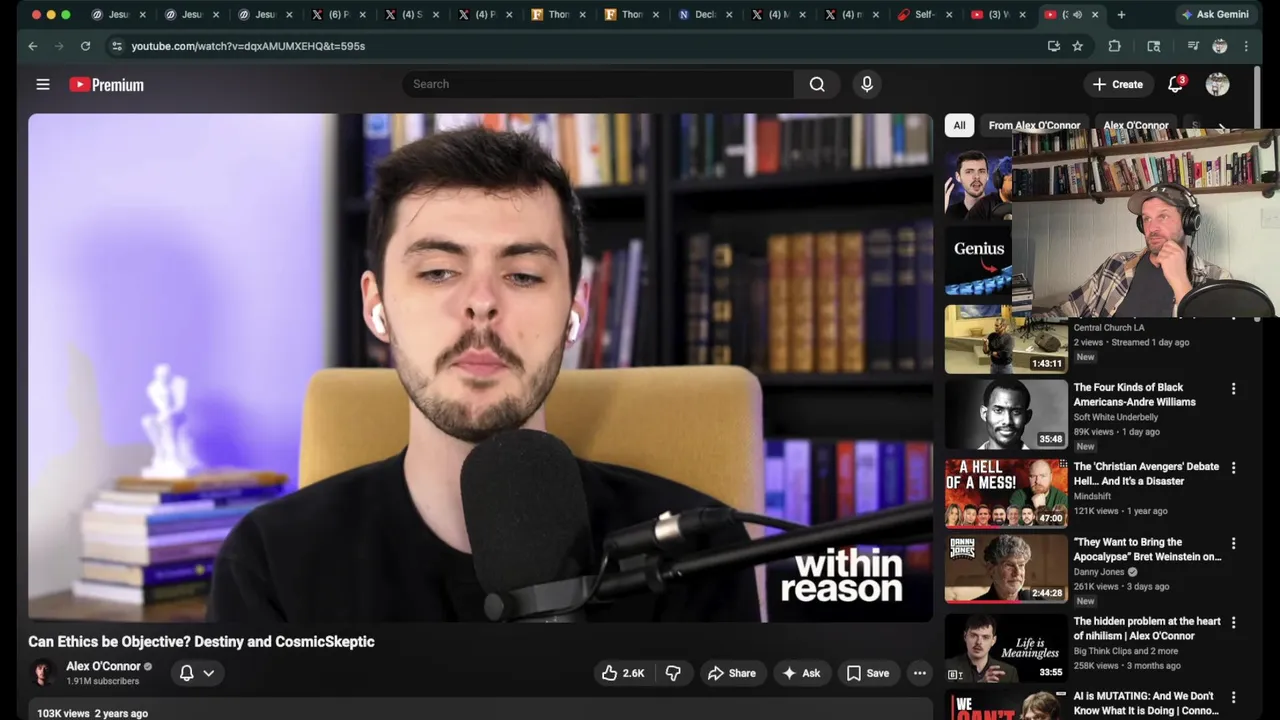Viewport: 1280px width, 720px height.
Task: Reload the YouTube page
Action: (x=85, y=46)
